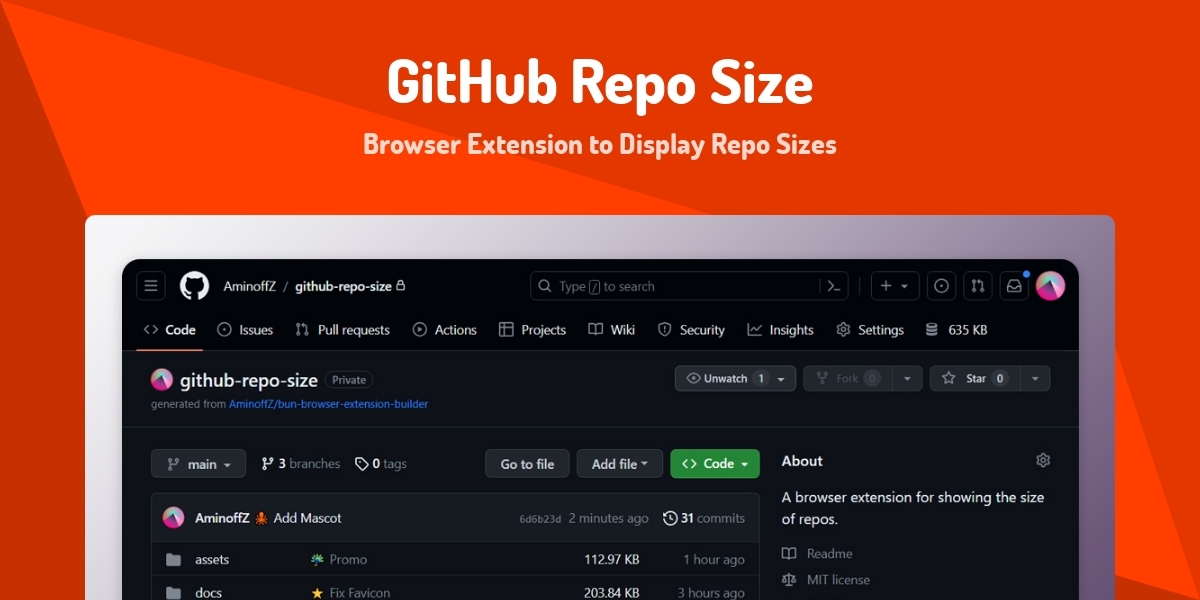Screen dimensions: 1200x600
Task: Open the Security tab
Action: tap(691, 330)
